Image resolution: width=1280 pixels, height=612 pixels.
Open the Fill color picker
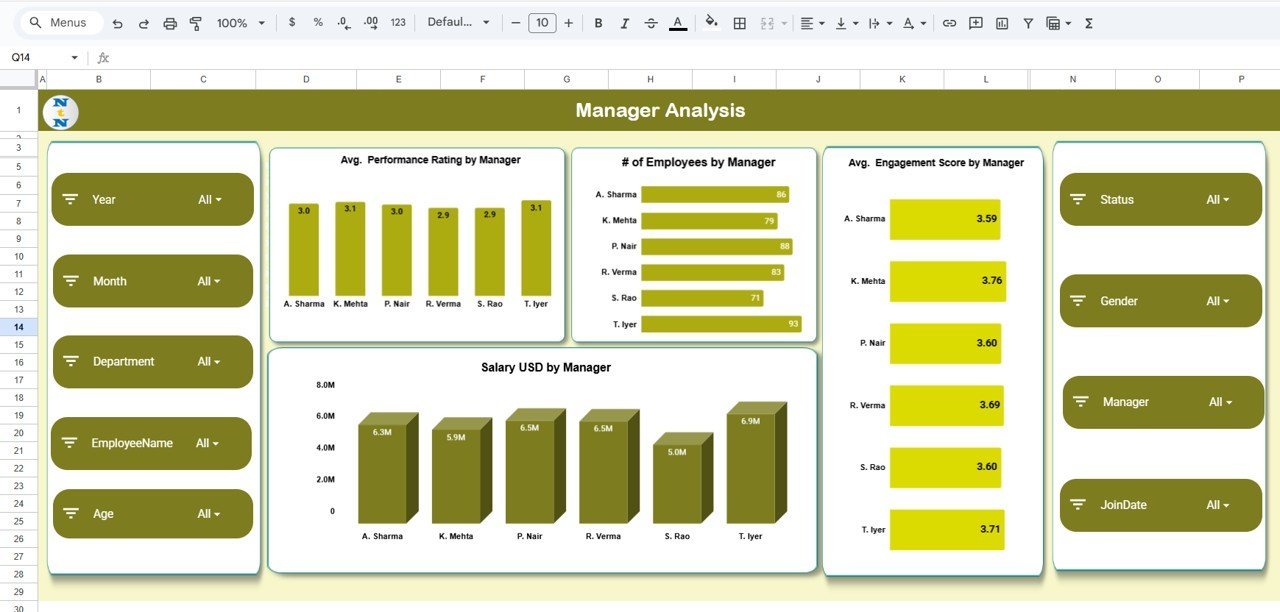point(710,22)
